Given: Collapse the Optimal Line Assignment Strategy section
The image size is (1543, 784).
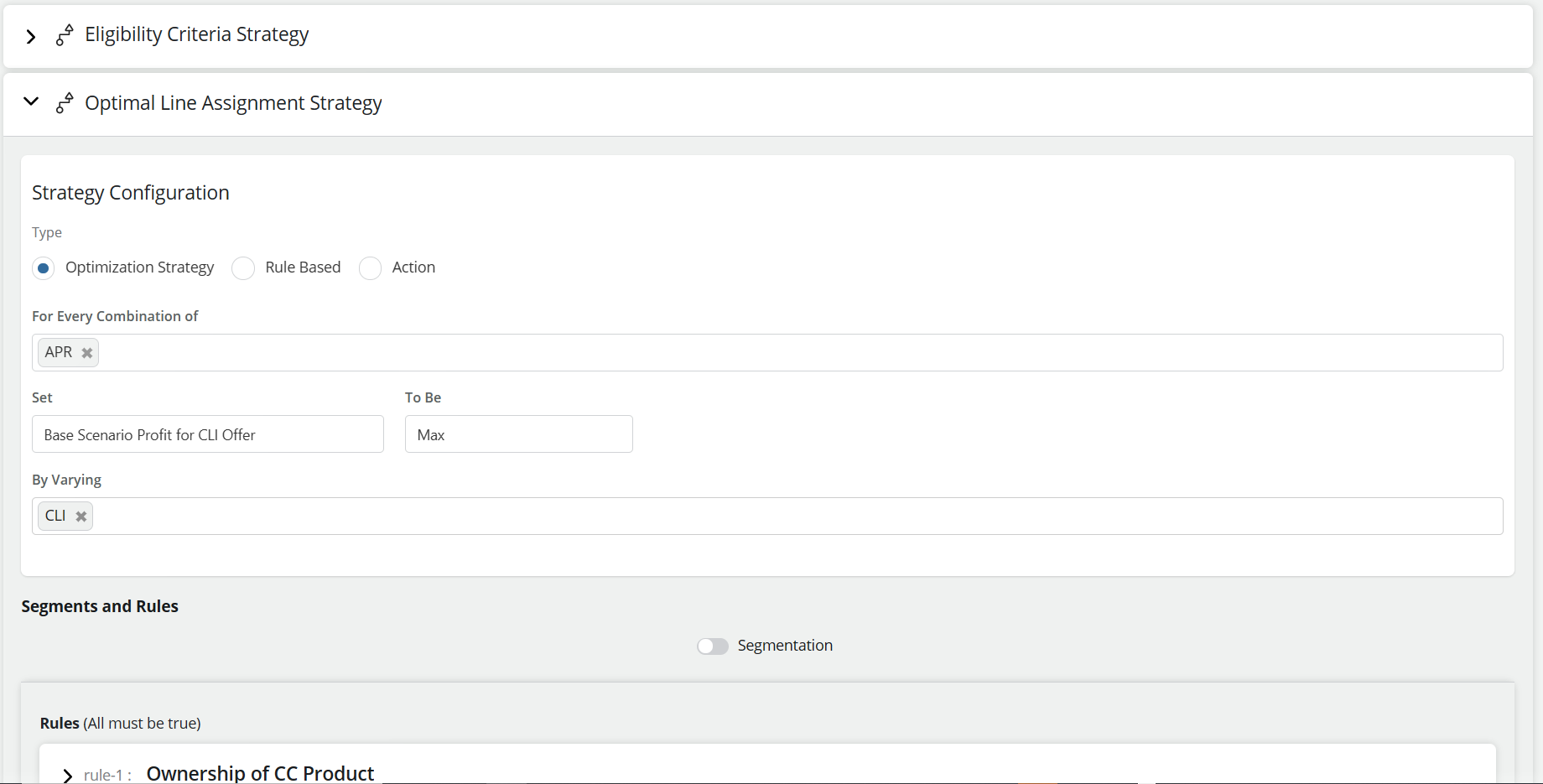Looking at the screenshot, I should 31,101.
